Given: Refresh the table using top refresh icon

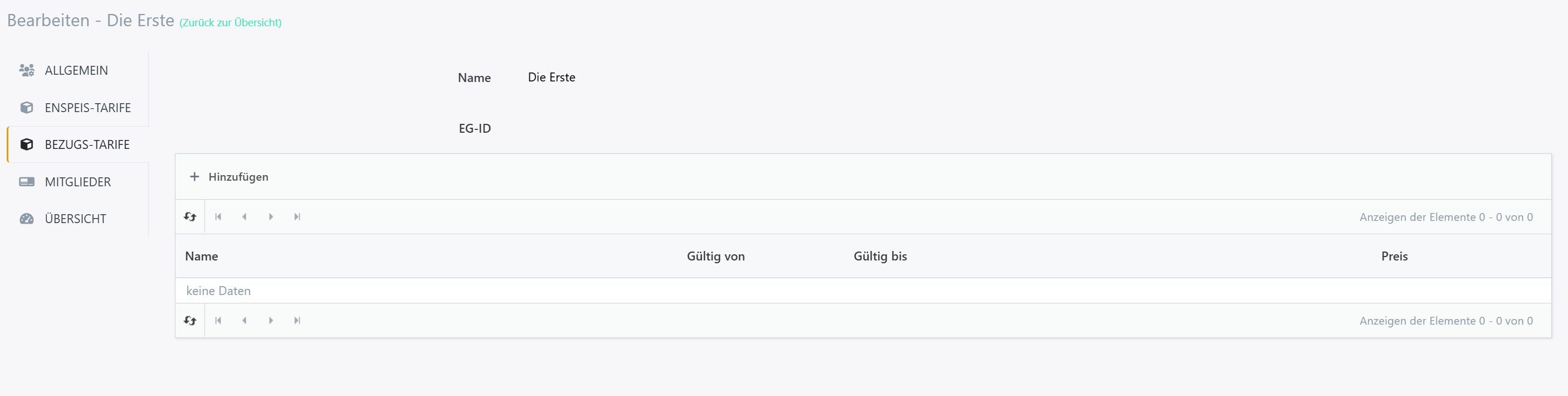Looking at the screenshot, I should pyautogui.click(x=190, y=217).
